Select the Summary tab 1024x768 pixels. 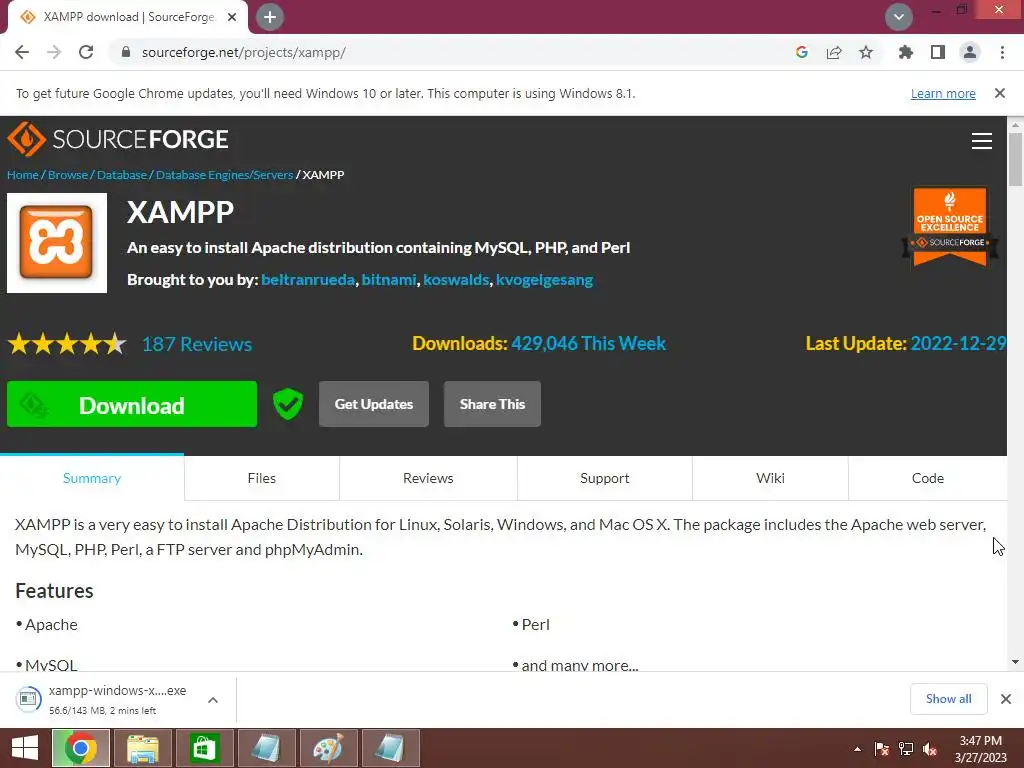pos(92,478)
